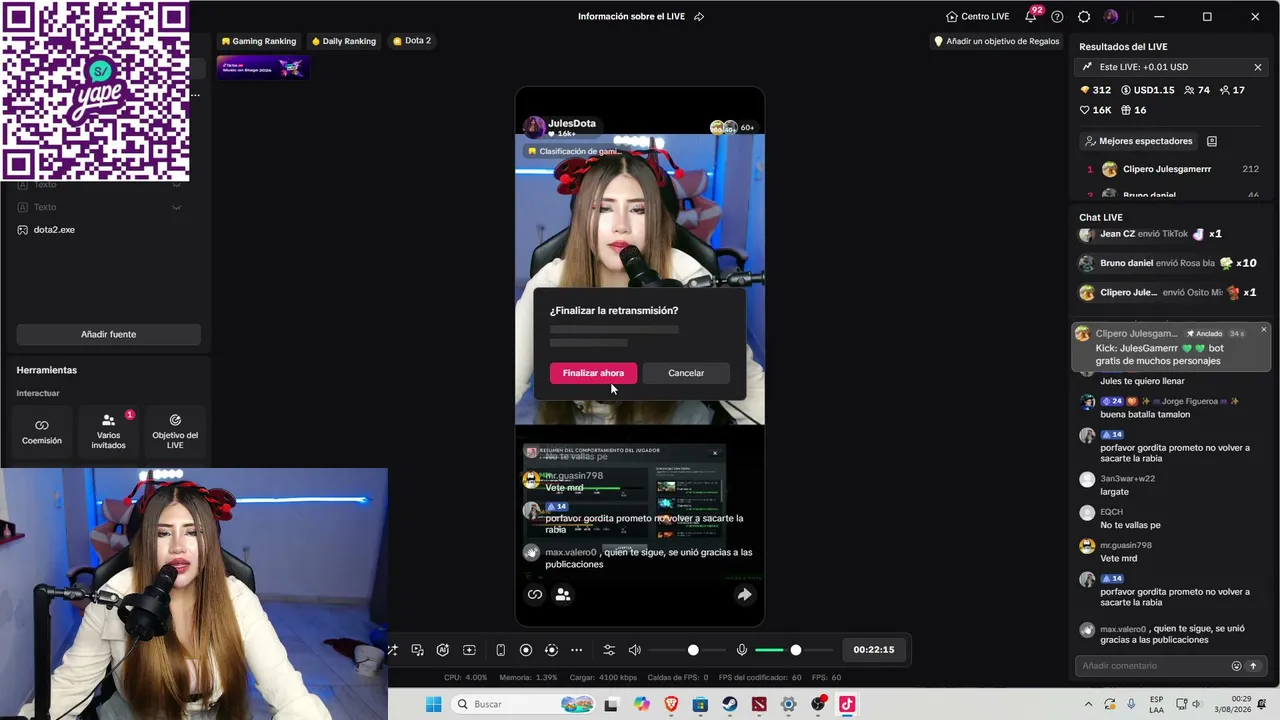
Task: Send the comment with the arrow button
Action: [1253, 666]
